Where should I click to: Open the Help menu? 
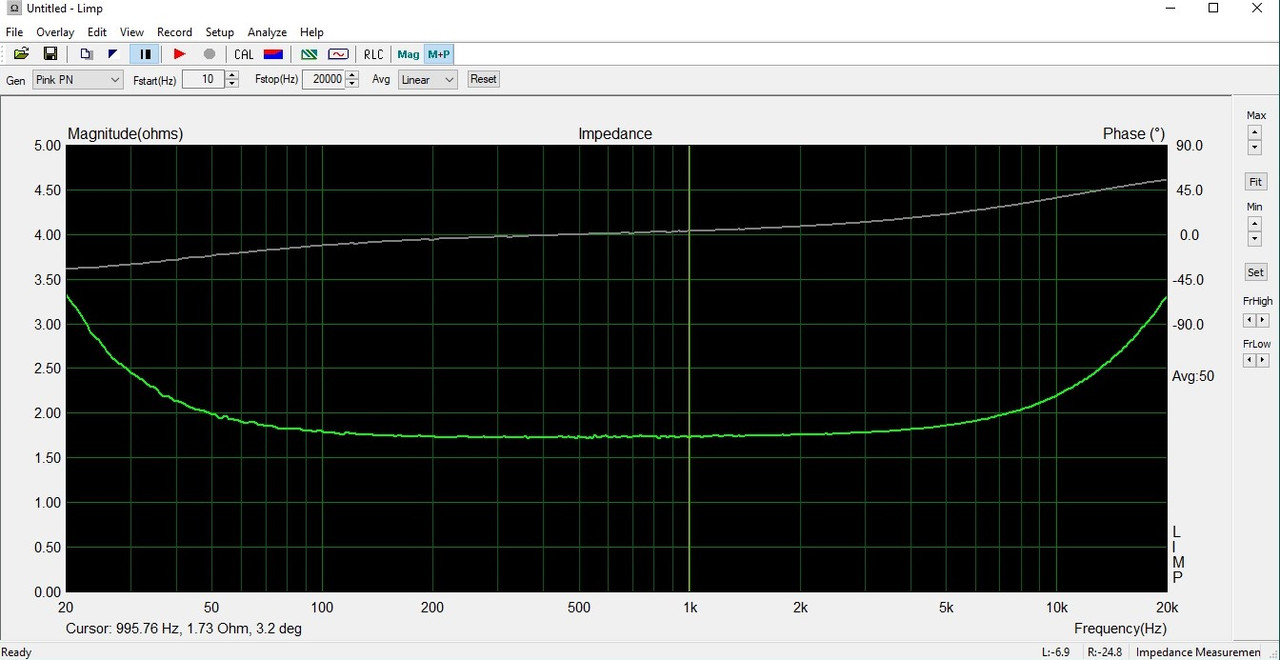click(312, 32)
